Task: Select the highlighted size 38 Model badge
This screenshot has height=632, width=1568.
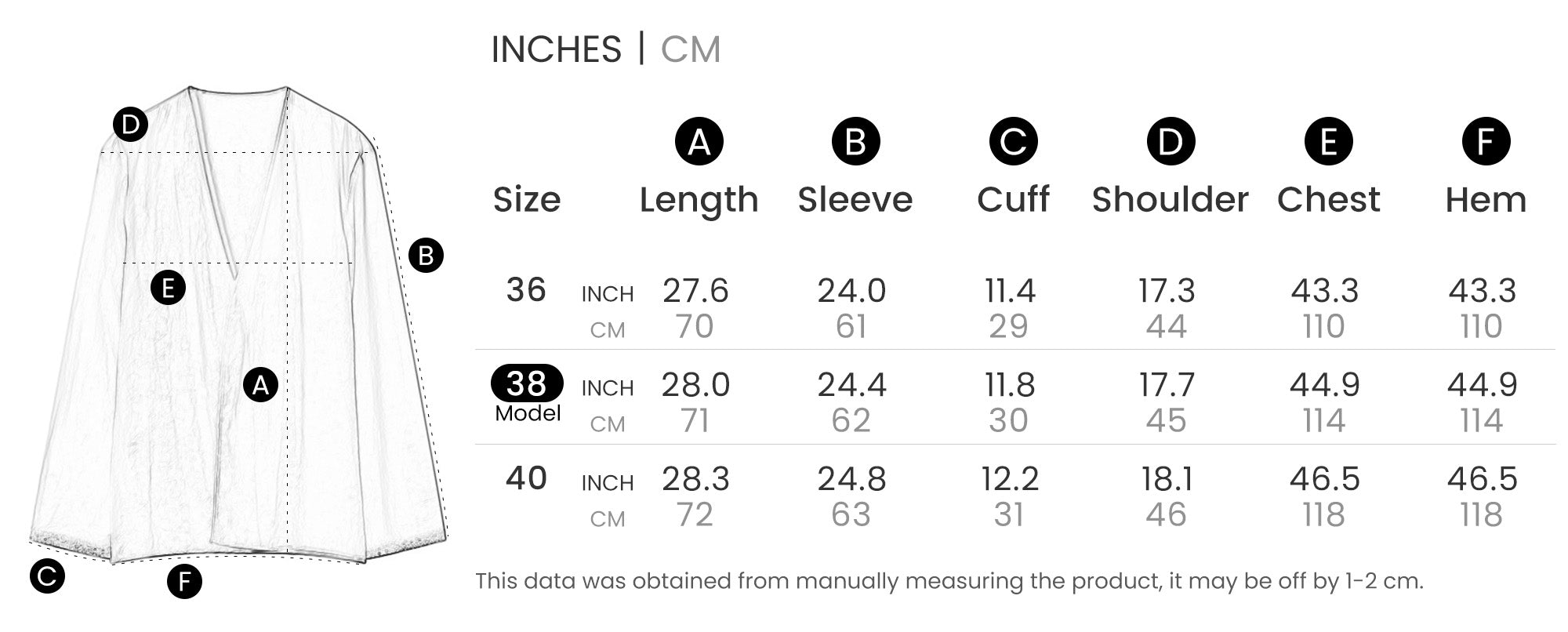Action: coord(527,383)
